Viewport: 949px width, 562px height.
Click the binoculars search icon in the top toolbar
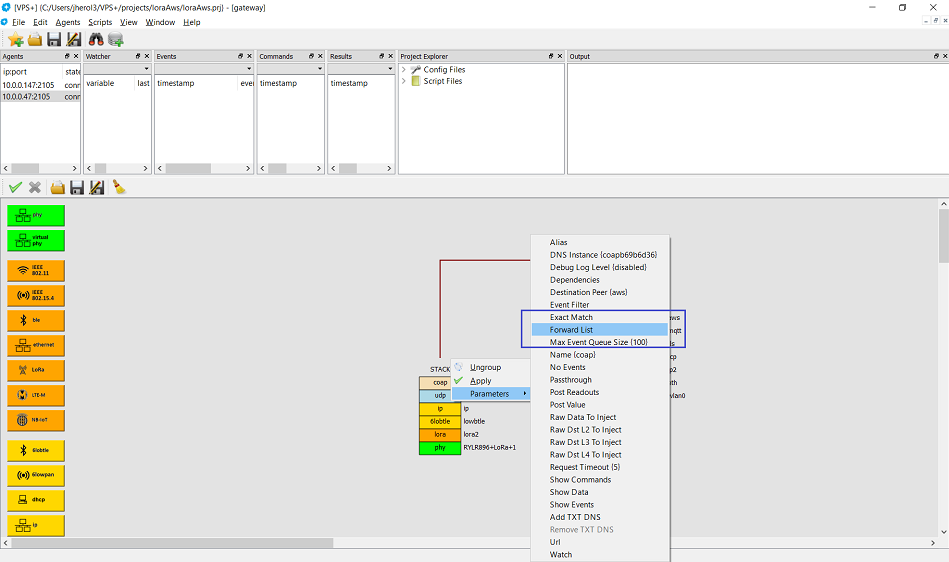[x=96, y=39]
